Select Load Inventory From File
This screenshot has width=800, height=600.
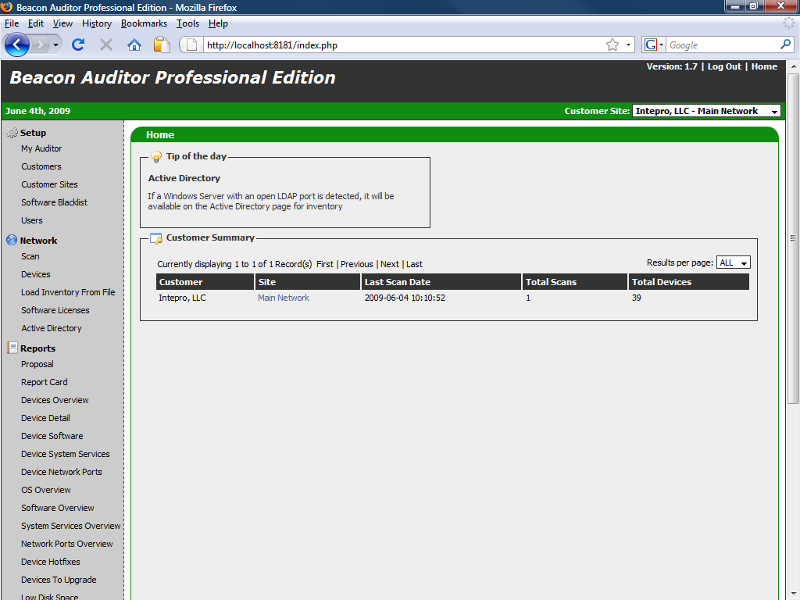point(68,292)
